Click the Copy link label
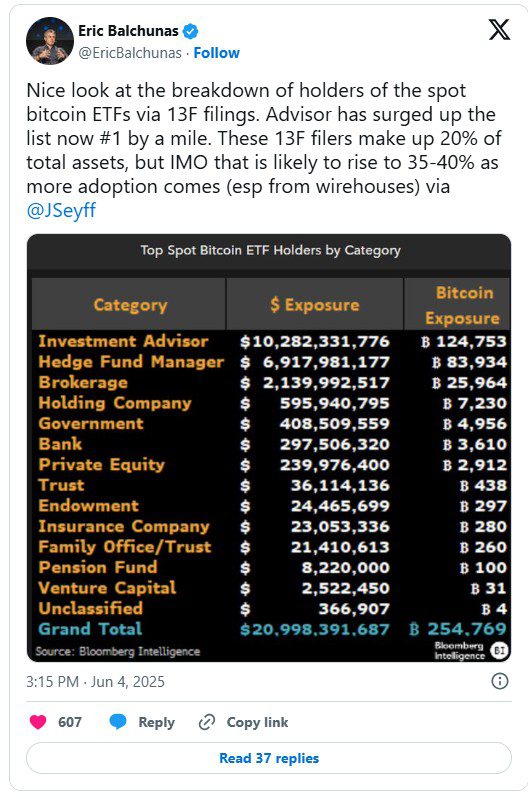 click(257, 722)
